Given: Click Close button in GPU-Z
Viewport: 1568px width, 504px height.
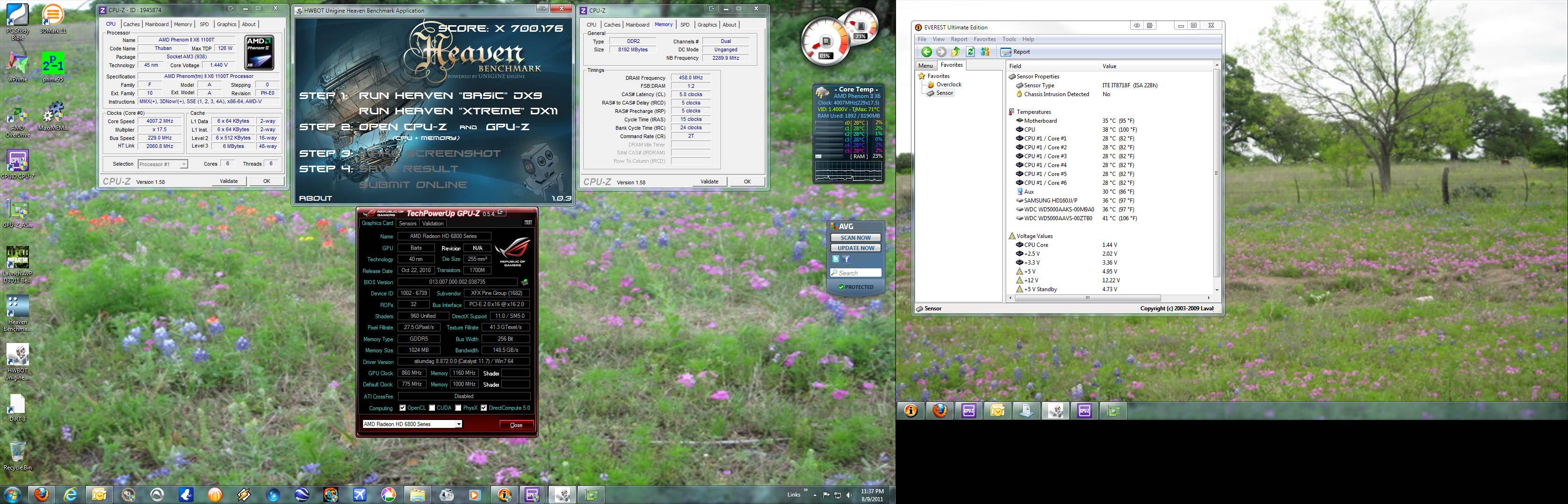Looking at the screenshot, I should 516,425.
